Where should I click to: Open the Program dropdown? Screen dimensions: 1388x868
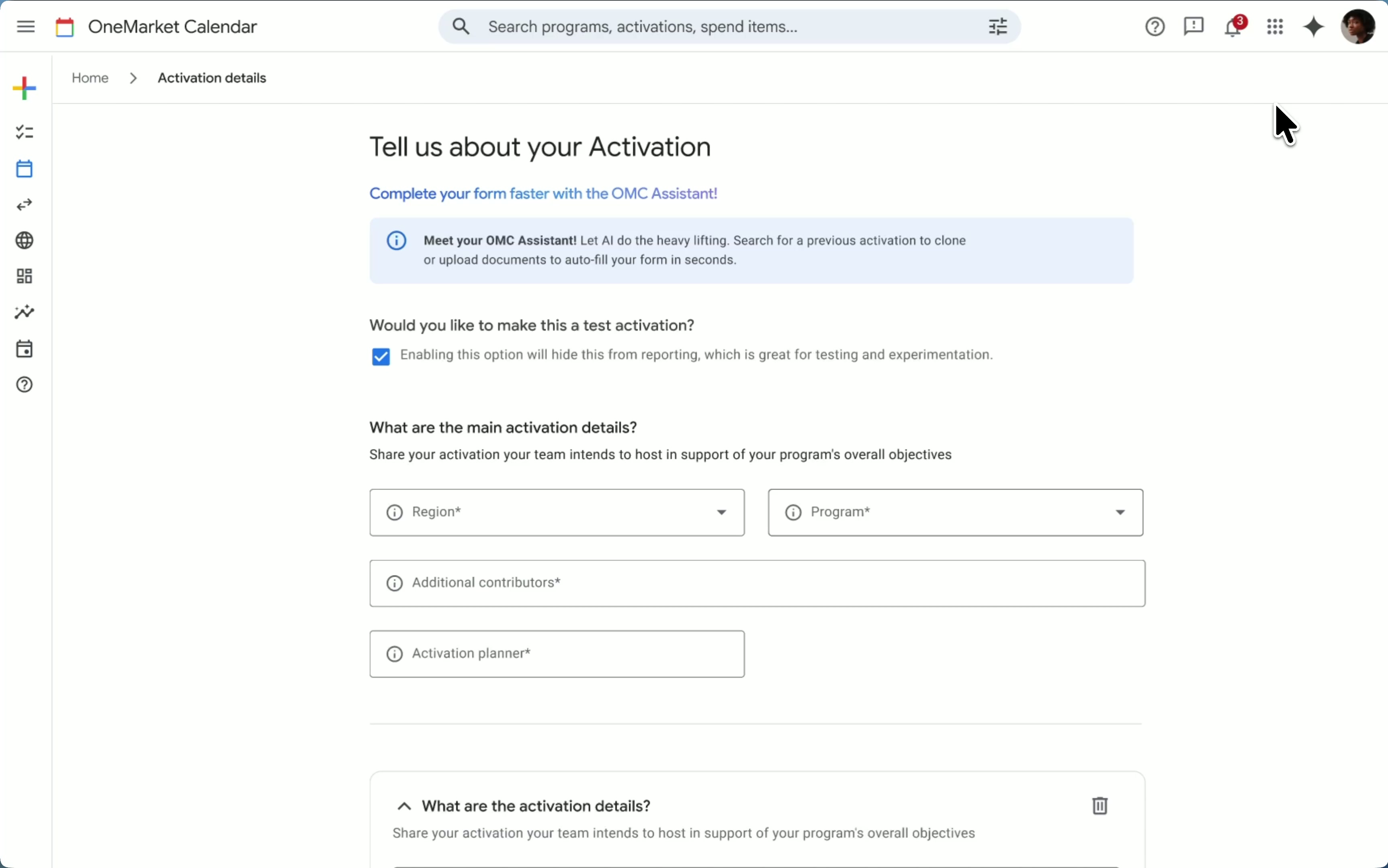pyautogui.click(x=956, y=513)
